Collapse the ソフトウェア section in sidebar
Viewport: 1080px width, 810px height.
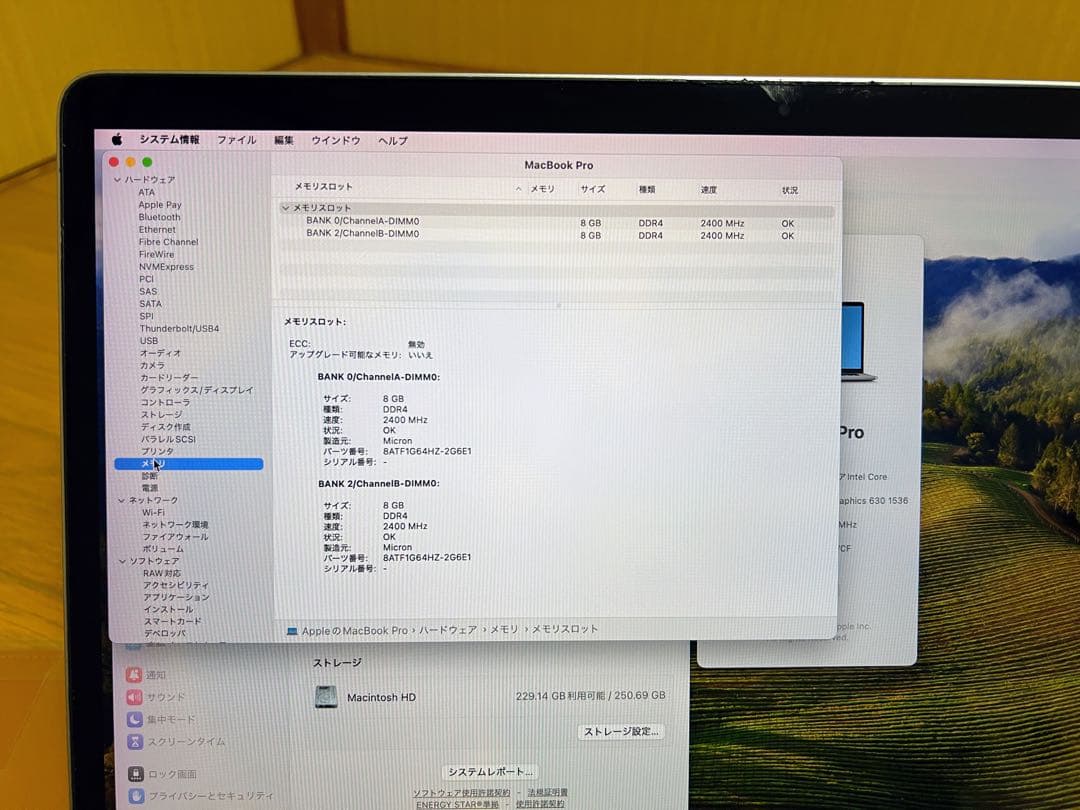pyautogui.click(x=122, y=561)
